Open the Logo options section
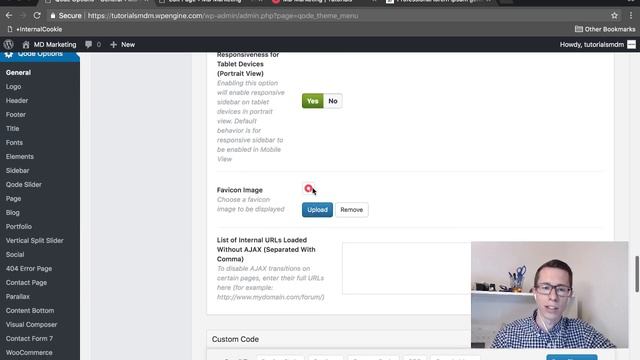Screen dimensions: 640x360 tap(13, 87)
